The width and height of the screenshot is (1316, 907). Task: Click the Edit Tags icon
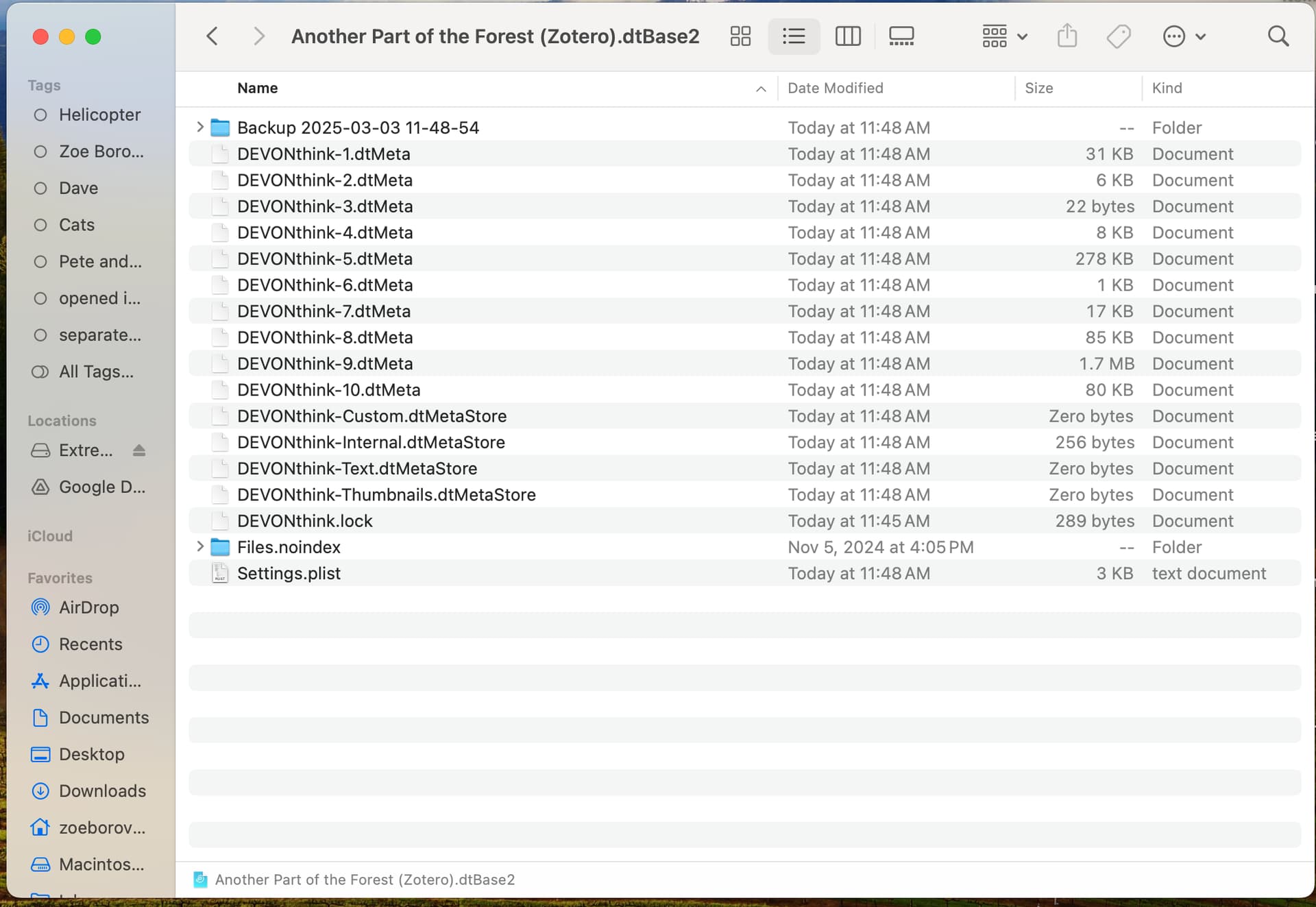(1119, 36)
